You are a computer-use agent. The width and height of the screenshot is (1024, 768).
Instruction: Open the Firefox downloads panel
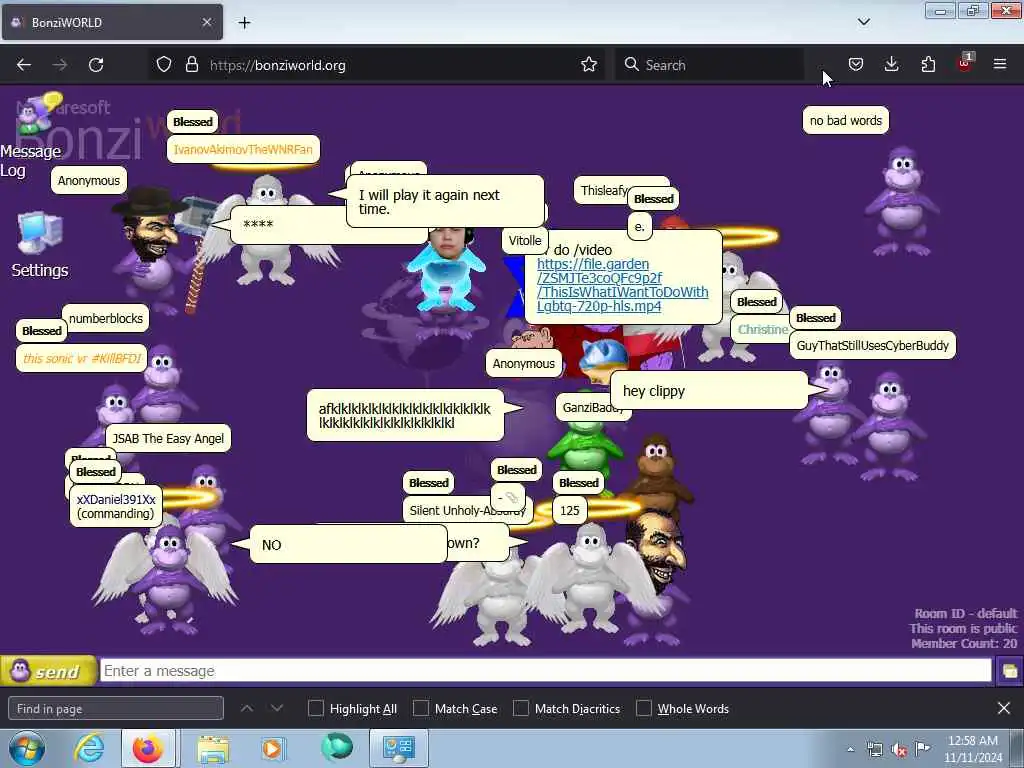click(891, 65)
